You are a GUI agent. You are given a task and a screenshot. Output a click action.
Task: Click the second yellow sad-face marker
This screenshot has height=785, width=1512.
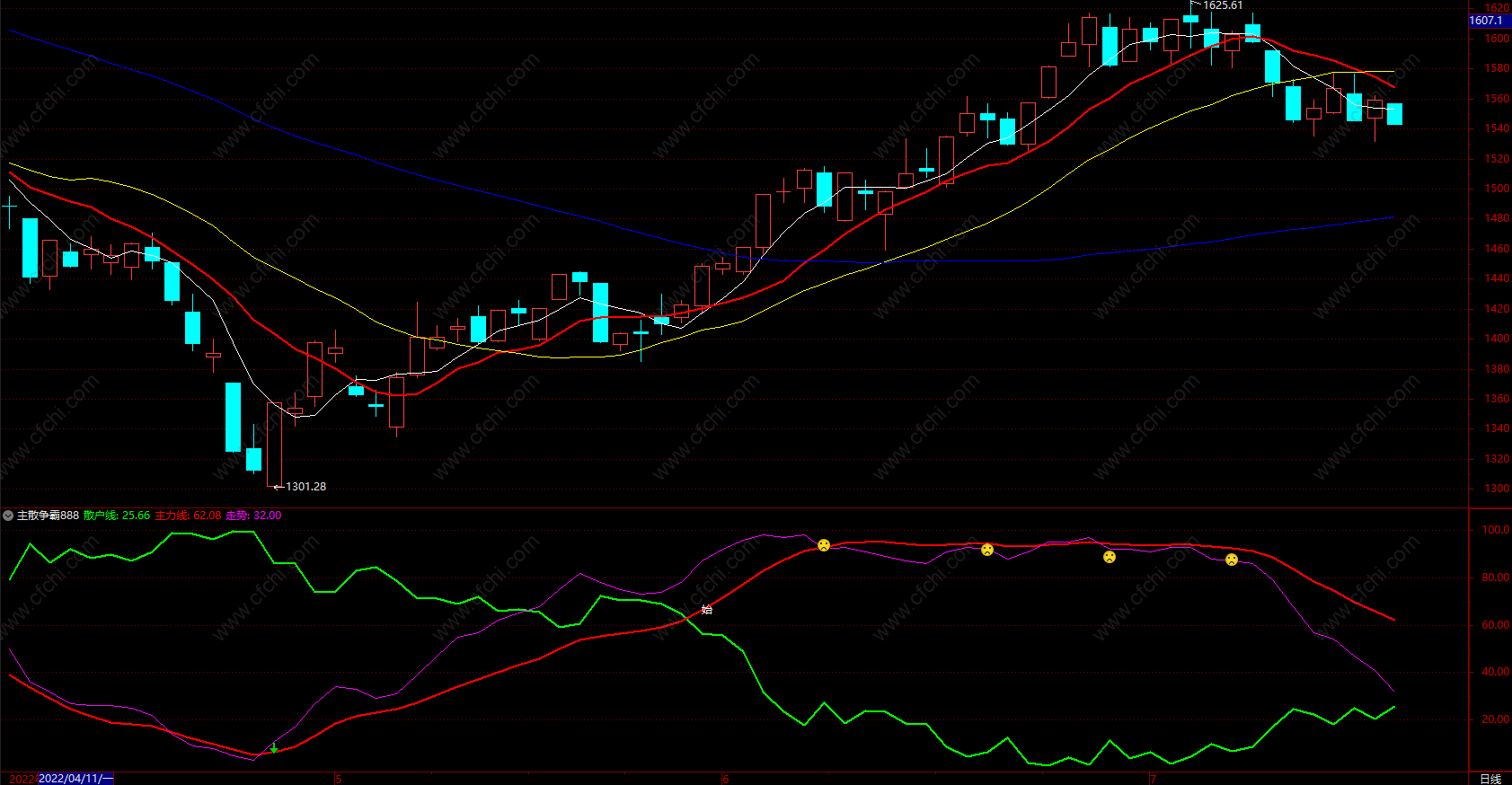(x=987, y=550)
